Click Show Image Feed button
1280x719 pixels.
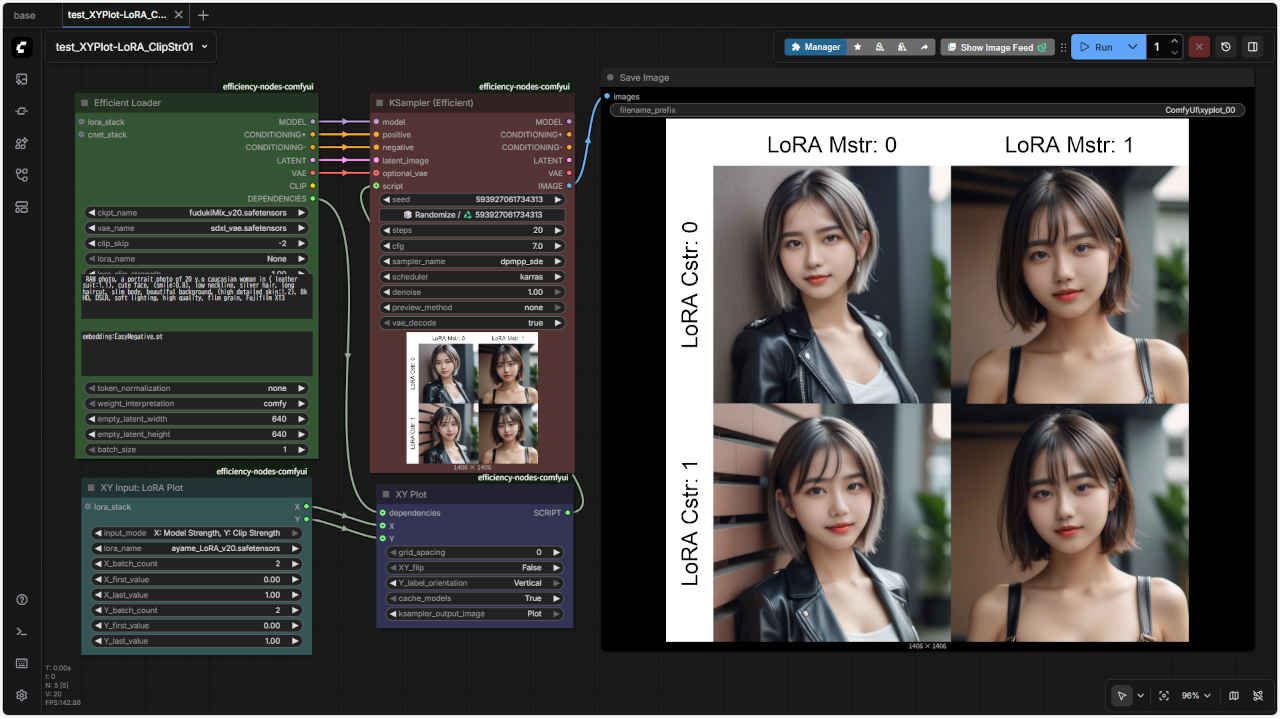point(996,47)
